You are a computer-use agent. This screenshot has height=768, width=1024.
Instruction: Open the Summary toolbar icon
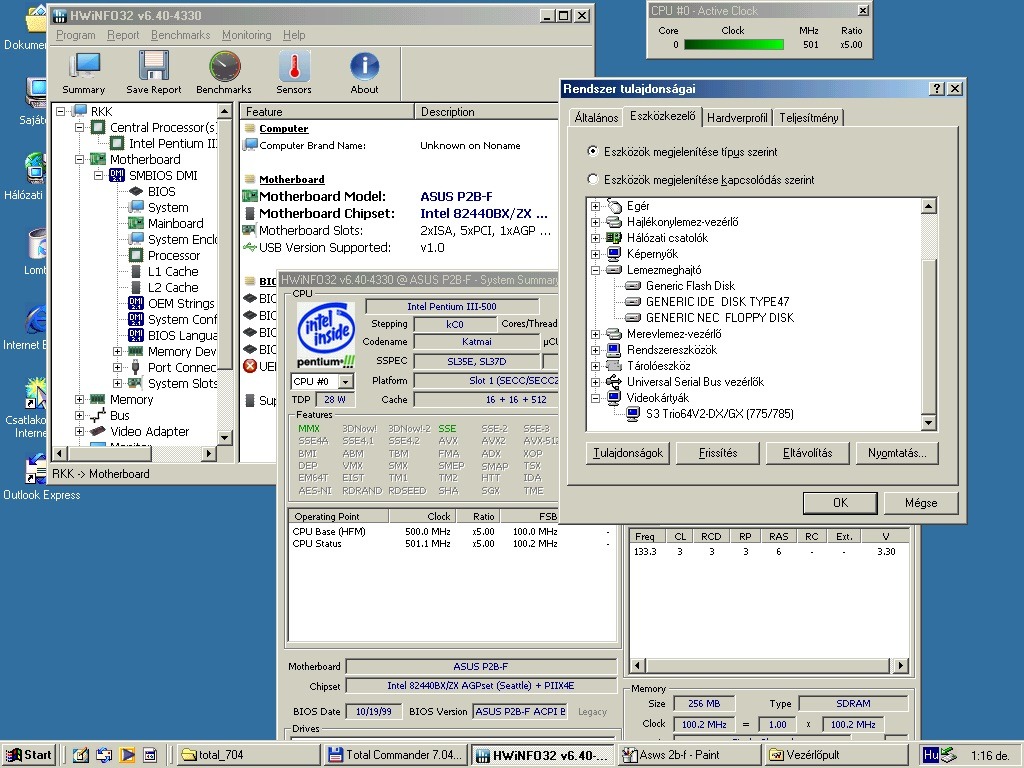(84, 67)
